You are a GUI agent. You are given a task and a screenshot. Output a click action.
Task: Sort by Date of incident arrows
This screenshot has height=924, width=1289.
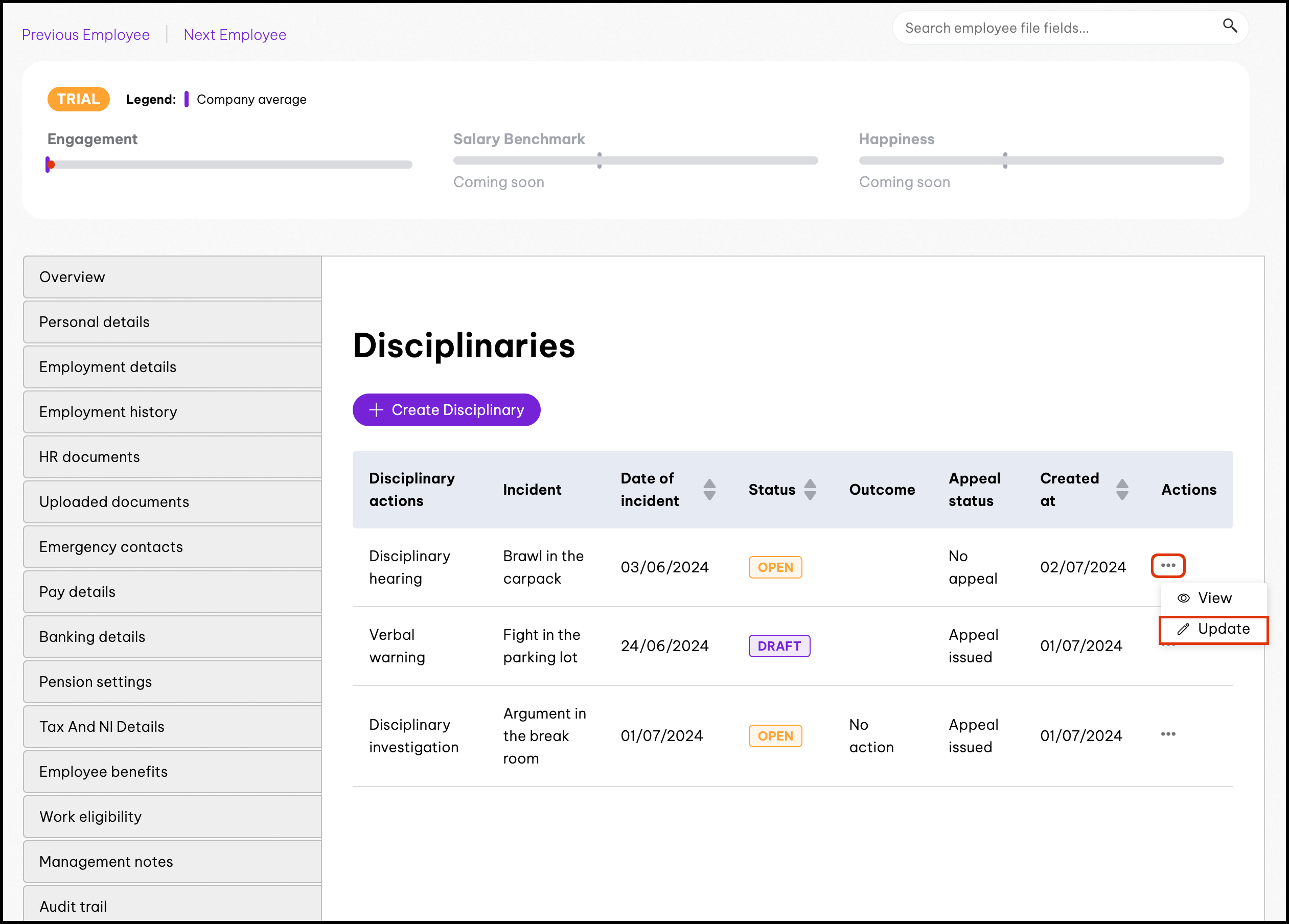pyautogui.click(x=709, y=489)
